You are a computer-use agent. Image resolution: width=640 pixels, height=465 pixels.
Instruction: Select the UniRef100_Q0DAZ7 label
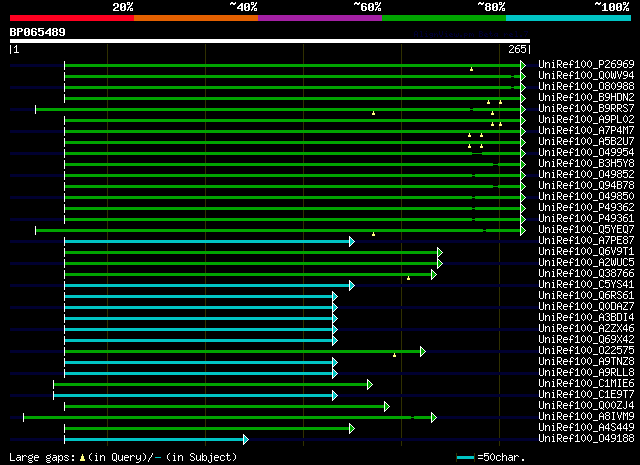tap(586, 307)
